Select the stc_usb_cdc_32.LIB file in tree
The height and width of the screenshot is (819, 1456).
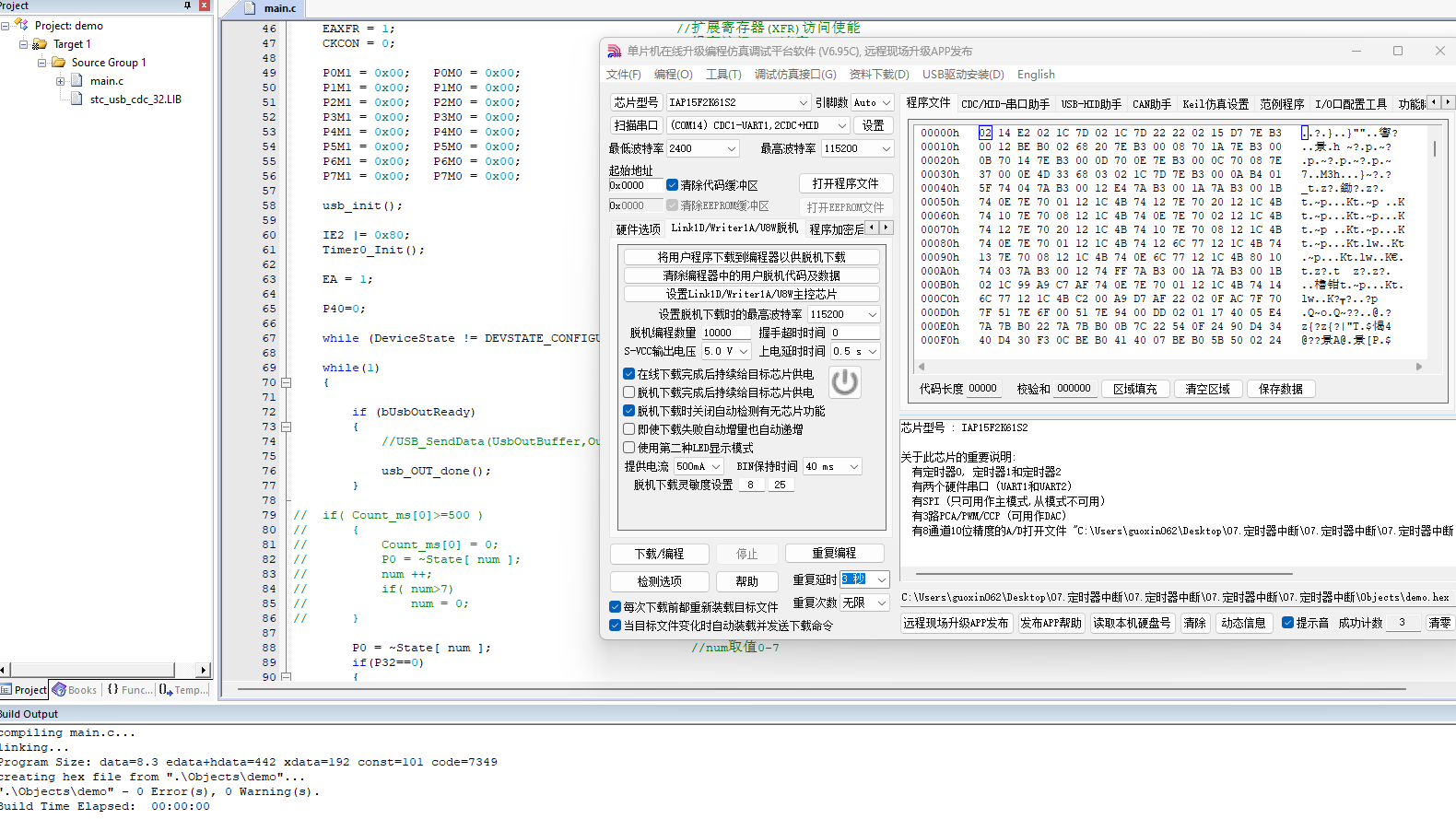126,99
